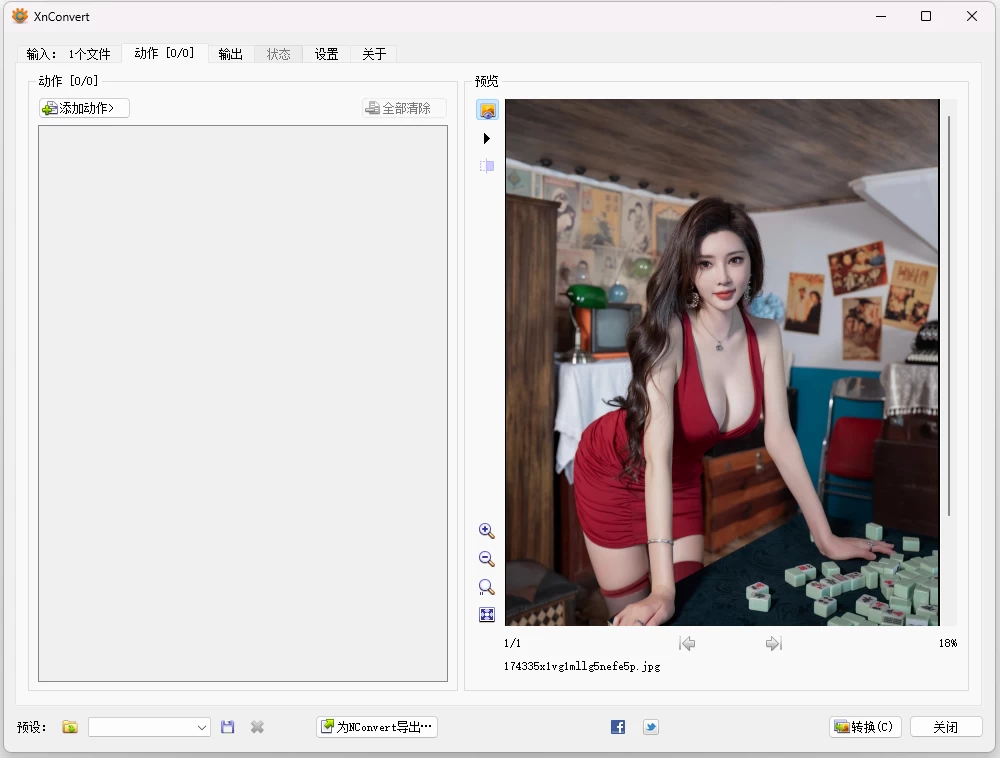
Task: Open the 添加动作 add action menu
Action: pyautogui.click(x=84, y=108)
